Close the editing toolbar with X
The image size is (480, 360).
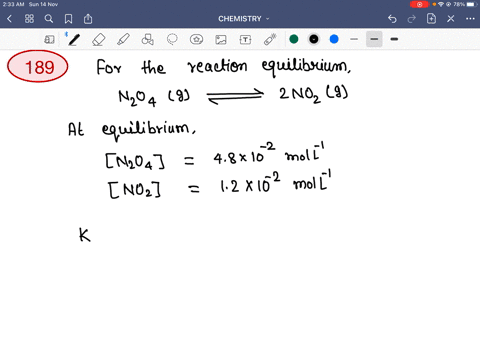(x=451, y=19)
